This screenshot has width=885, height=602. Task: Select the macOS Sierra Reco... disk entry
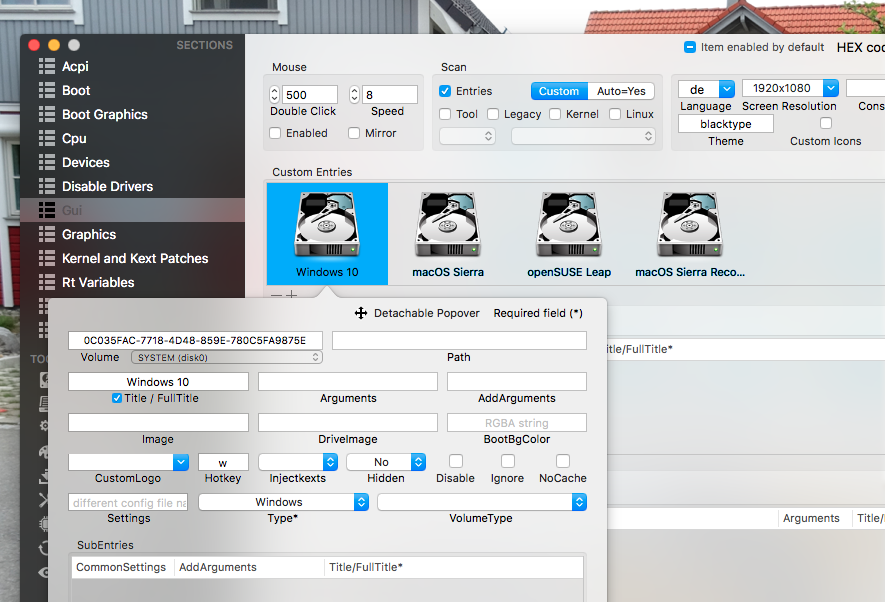tap(690, 234)
